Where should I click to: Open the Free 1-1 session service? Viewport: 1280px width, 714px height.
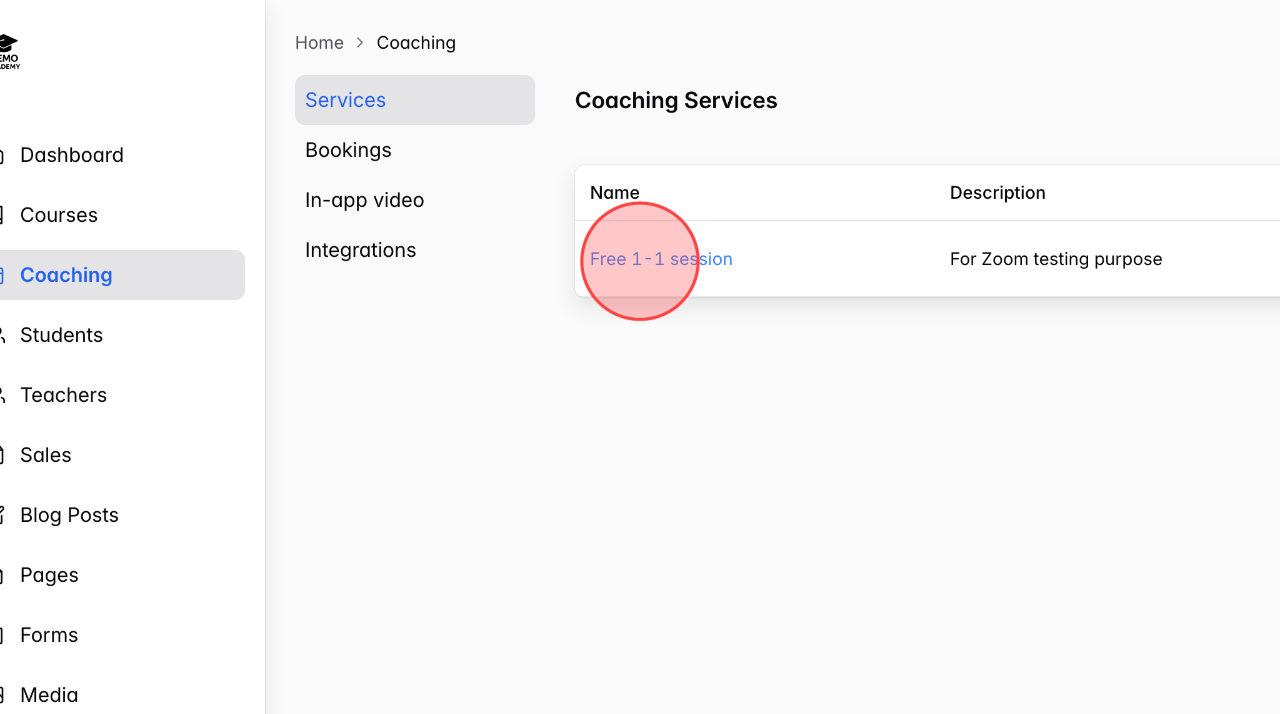(661, 259)
